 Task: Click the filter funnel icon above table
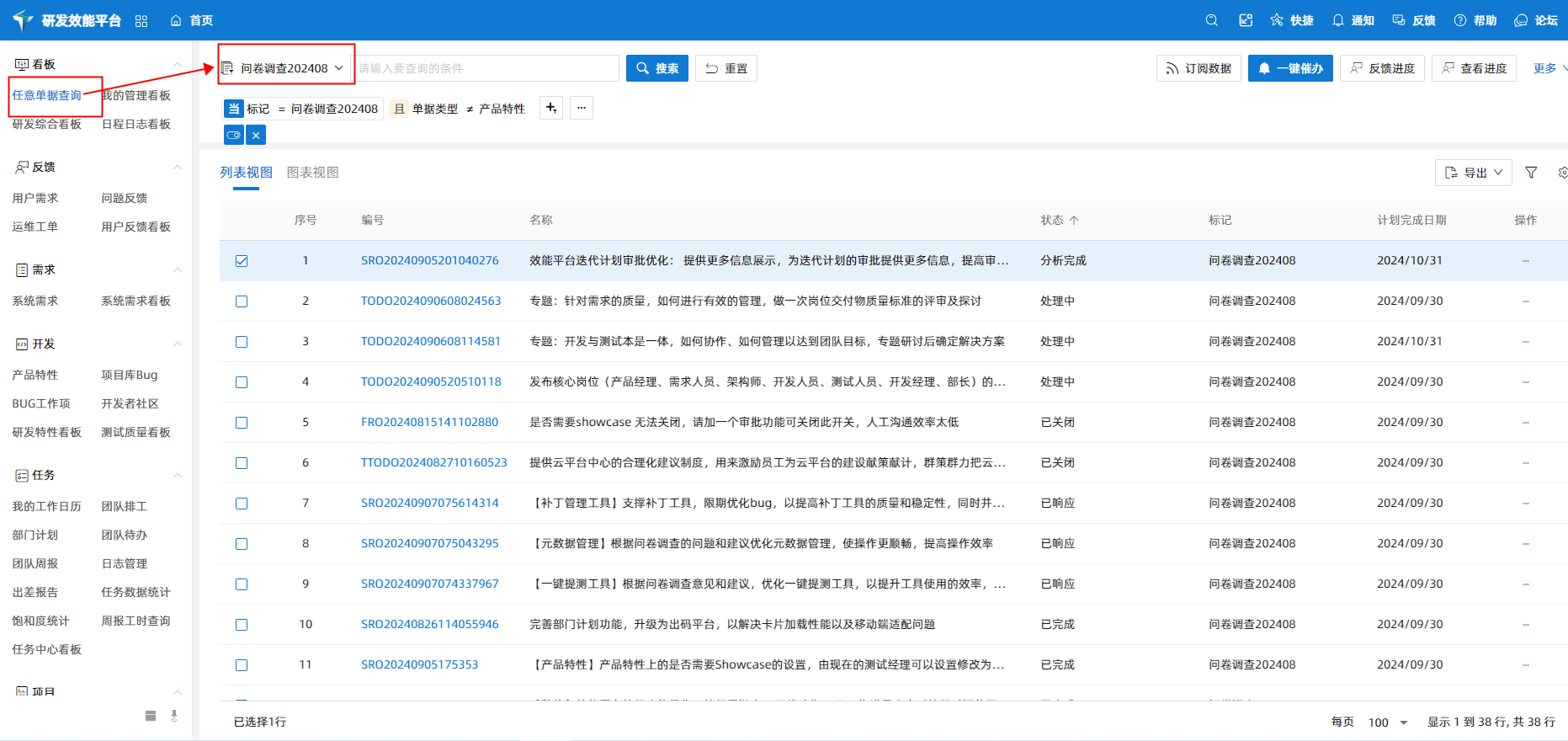(x=1531, y=173)
